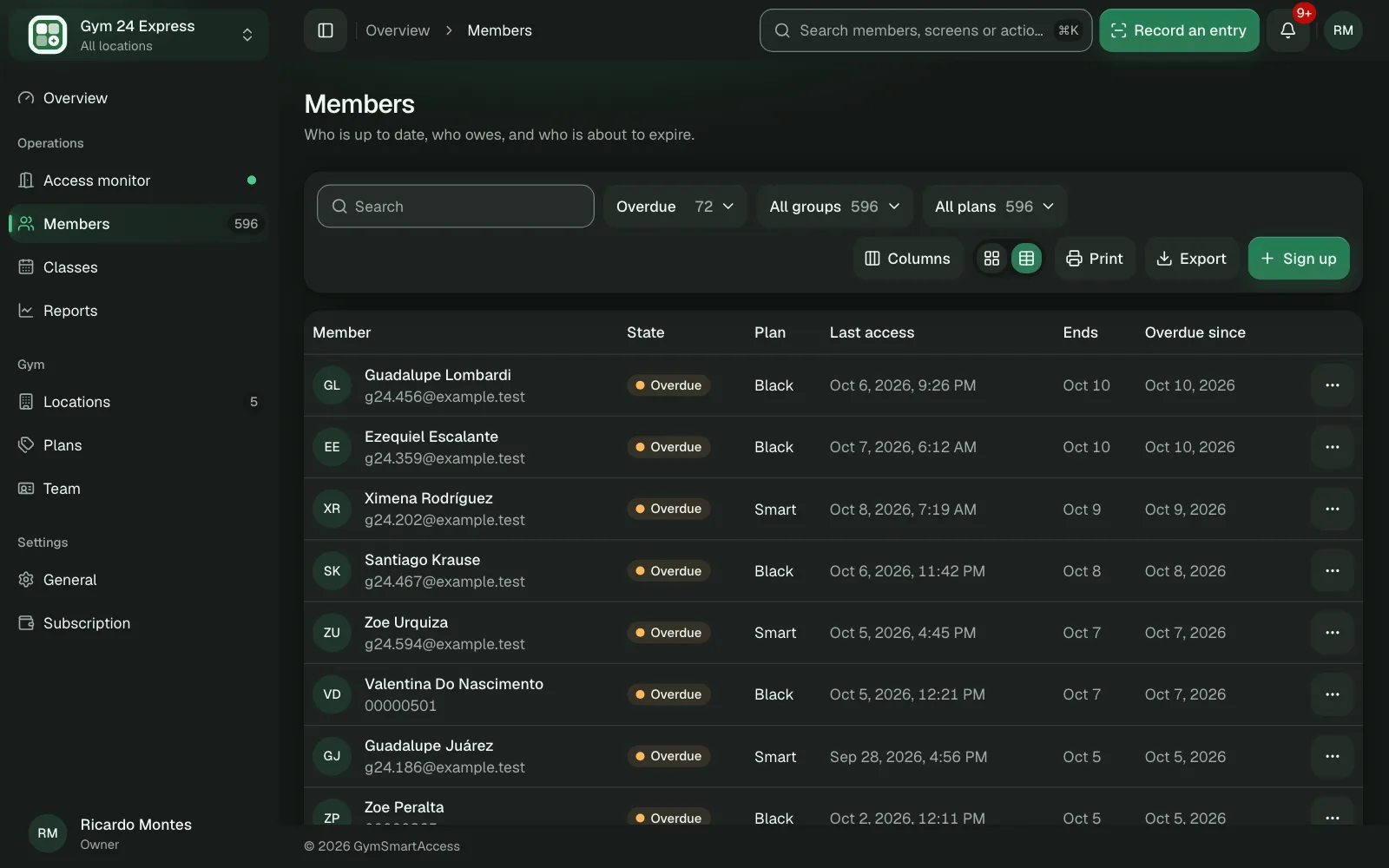
Task: Click the XR avatar of Ximena Rodríguez
Action: pyautogui.click(x=332, y=509)
